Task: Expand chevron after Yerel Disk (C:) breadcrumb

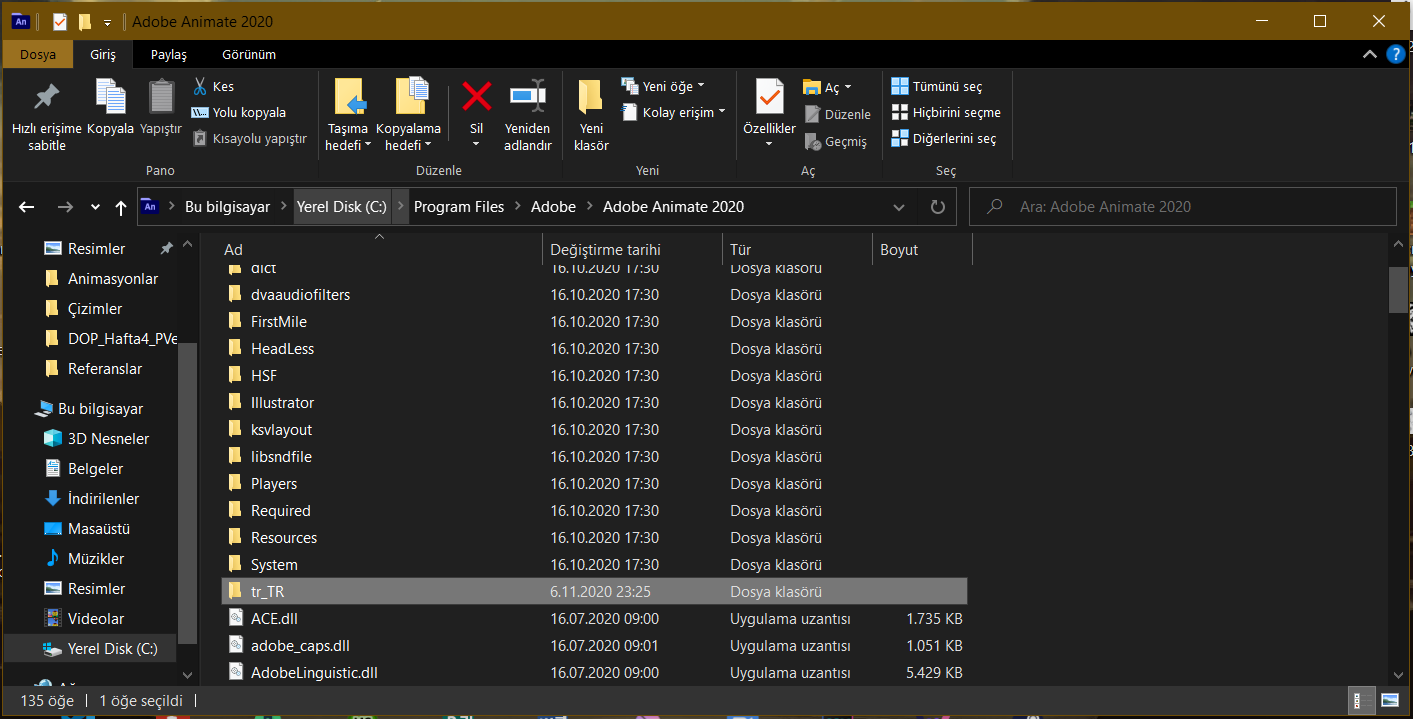Action: [x=400, y=207]
